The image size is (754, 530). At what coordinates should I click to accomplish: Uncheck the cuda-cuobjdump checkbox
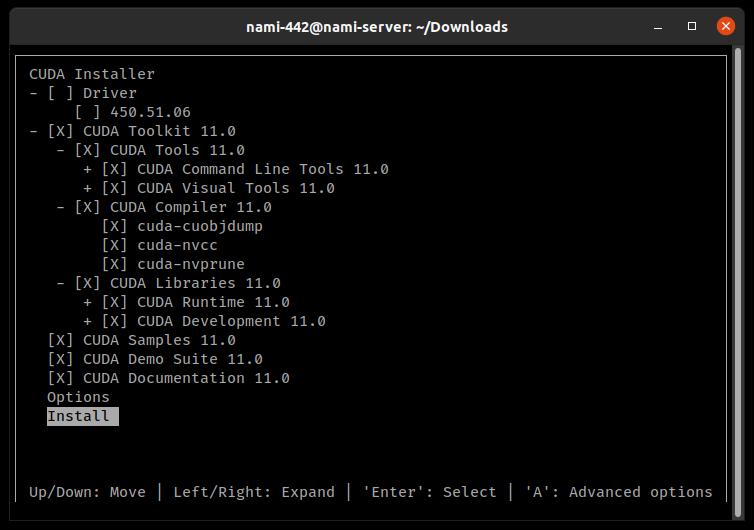point(114,226)
